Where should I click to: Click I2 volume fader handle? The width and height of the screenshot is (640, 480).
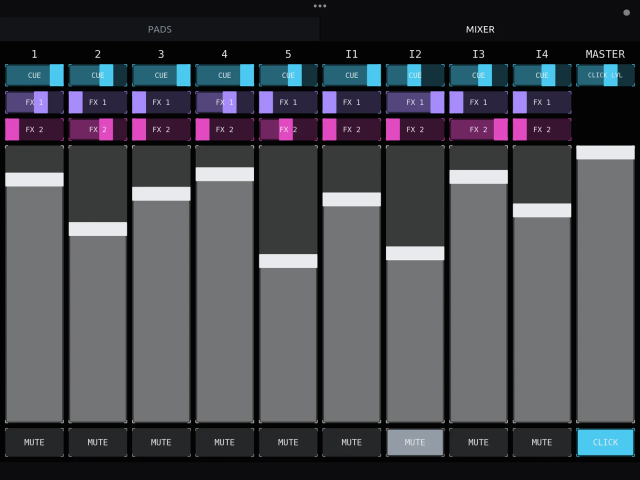(x=415, y=253)
